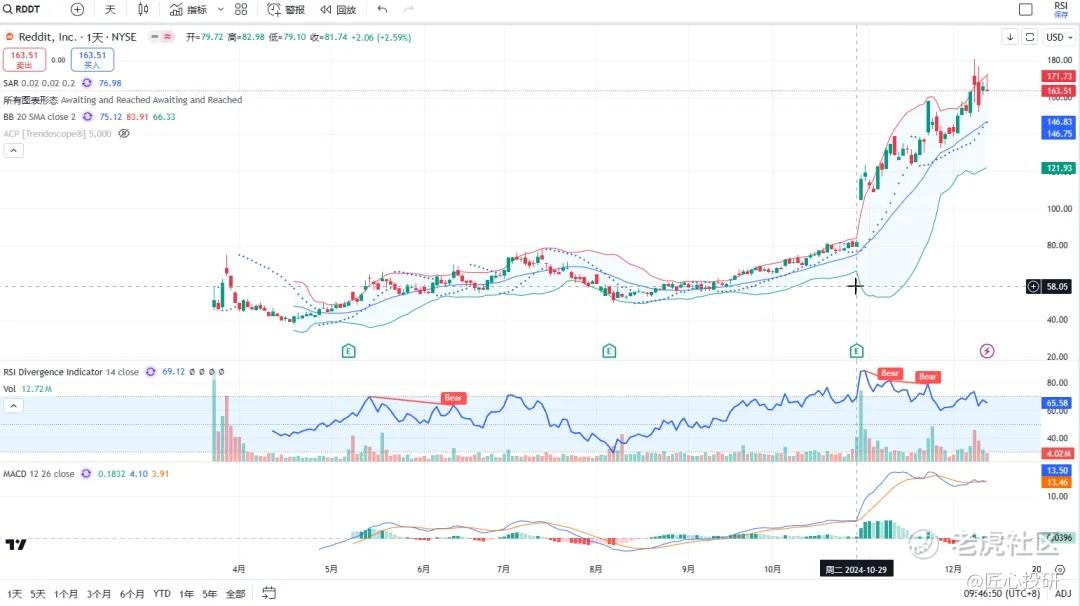Image resolution: width=1080 pixels, height=606 pixels.
Task: Click the MACD indicator loading icon
Action: click(86, 474)
